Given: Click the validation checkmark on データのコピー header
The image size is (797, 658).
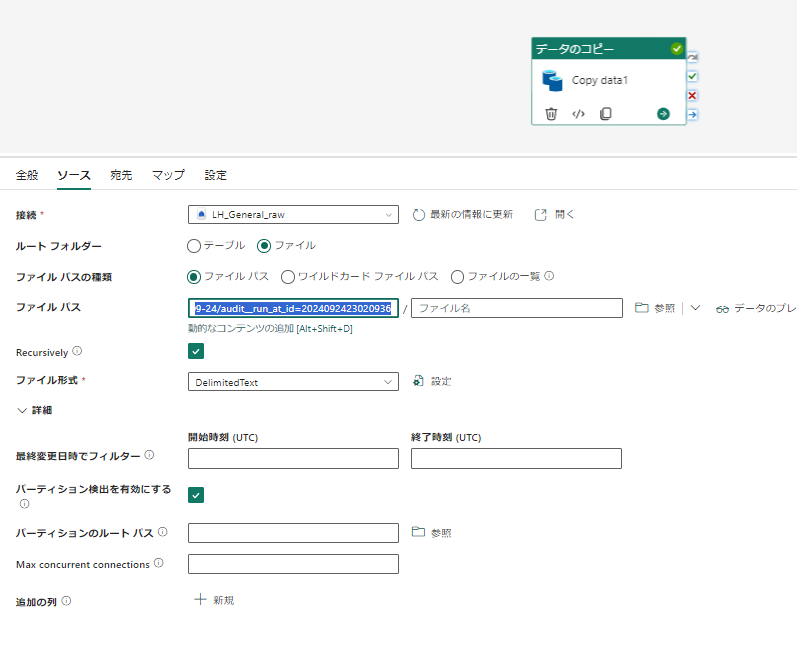Looking at the screenshot, I should (677, 49).
